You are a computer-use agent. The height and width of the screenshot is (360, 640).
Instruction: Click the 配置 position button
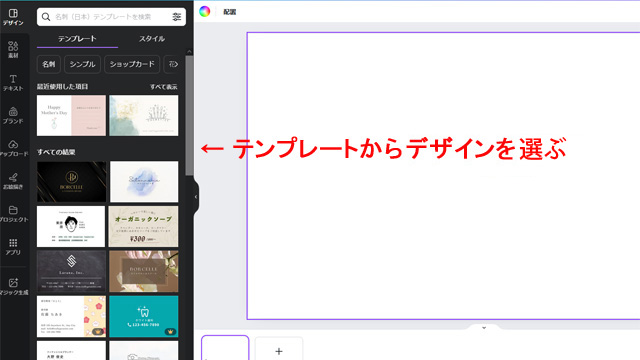[230, 12]
